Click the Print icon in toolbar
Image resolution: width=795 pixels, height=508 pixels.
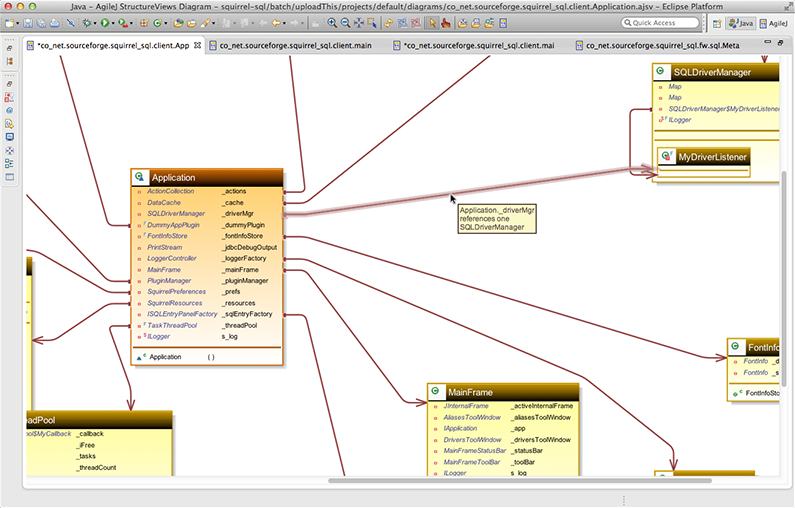(x=54, y=23)
